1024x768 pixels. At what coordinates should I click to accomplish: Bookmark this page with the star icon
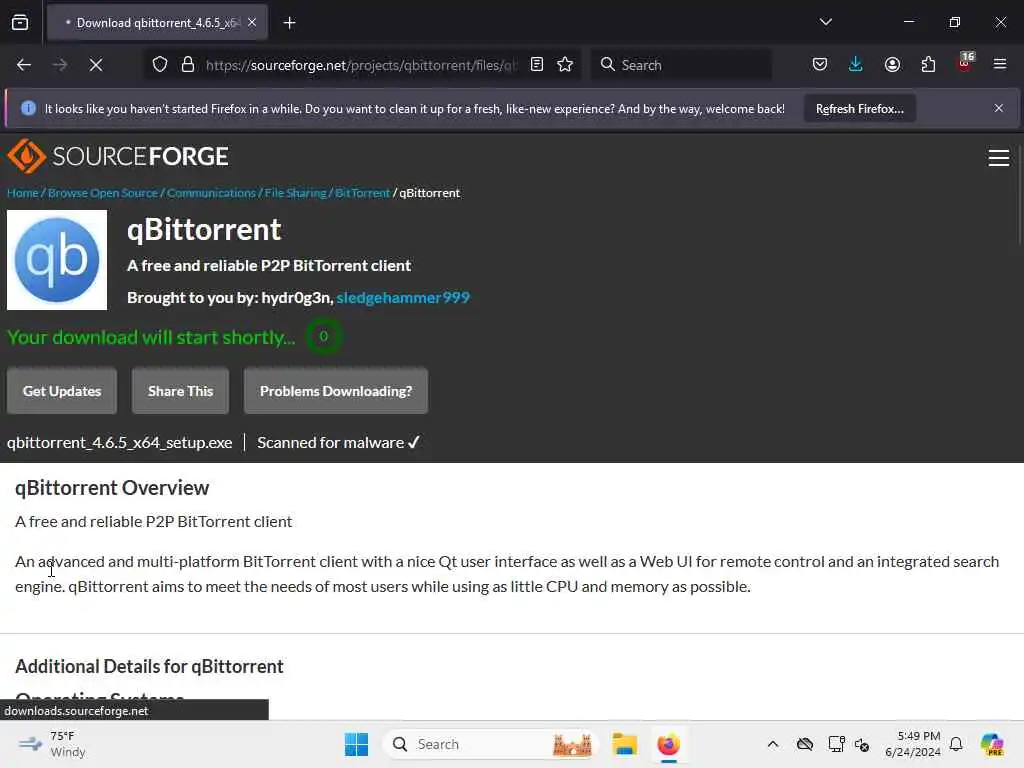coord(565,64)
